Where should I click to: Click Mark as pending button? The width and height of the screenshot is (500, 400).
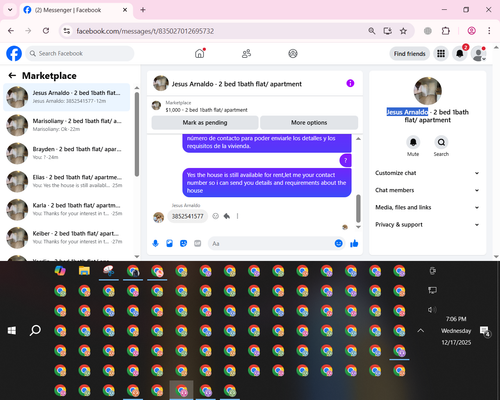(205, 123)
